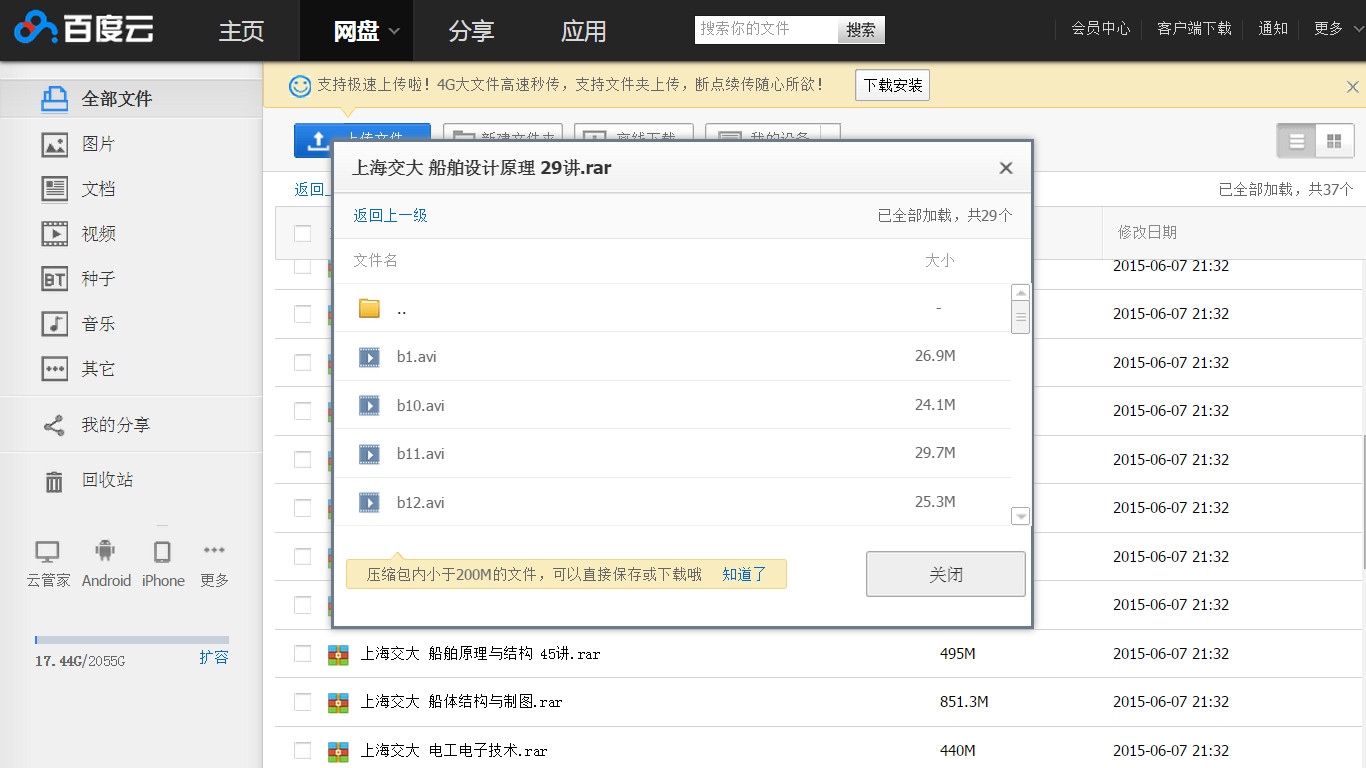Check the box for 船体结构与制图.rar
The height and width of the screenshot is (768, 1366).
point(302,702)
